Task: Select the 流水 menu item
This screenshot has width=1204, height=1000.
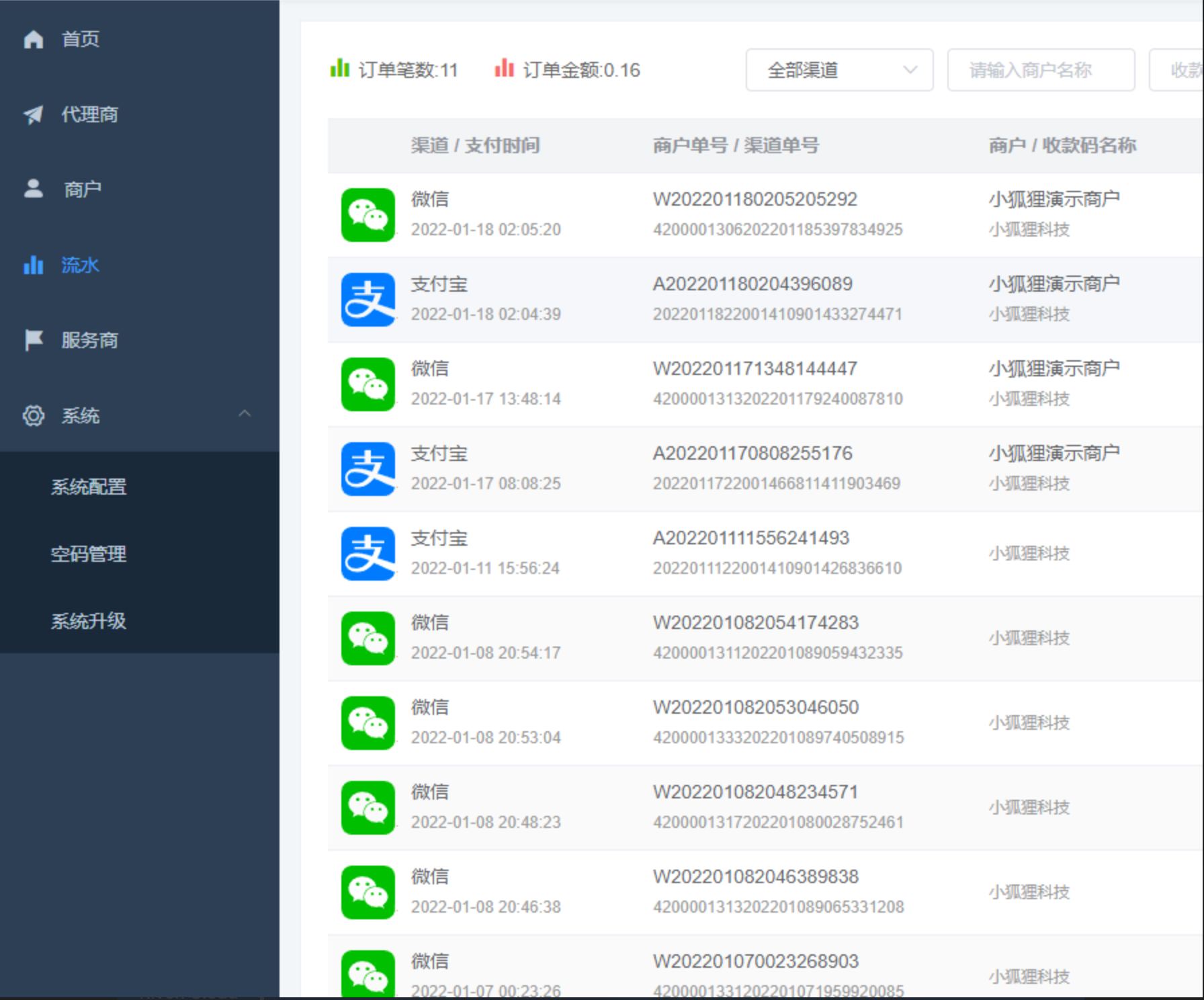Action: coord(139,265)
